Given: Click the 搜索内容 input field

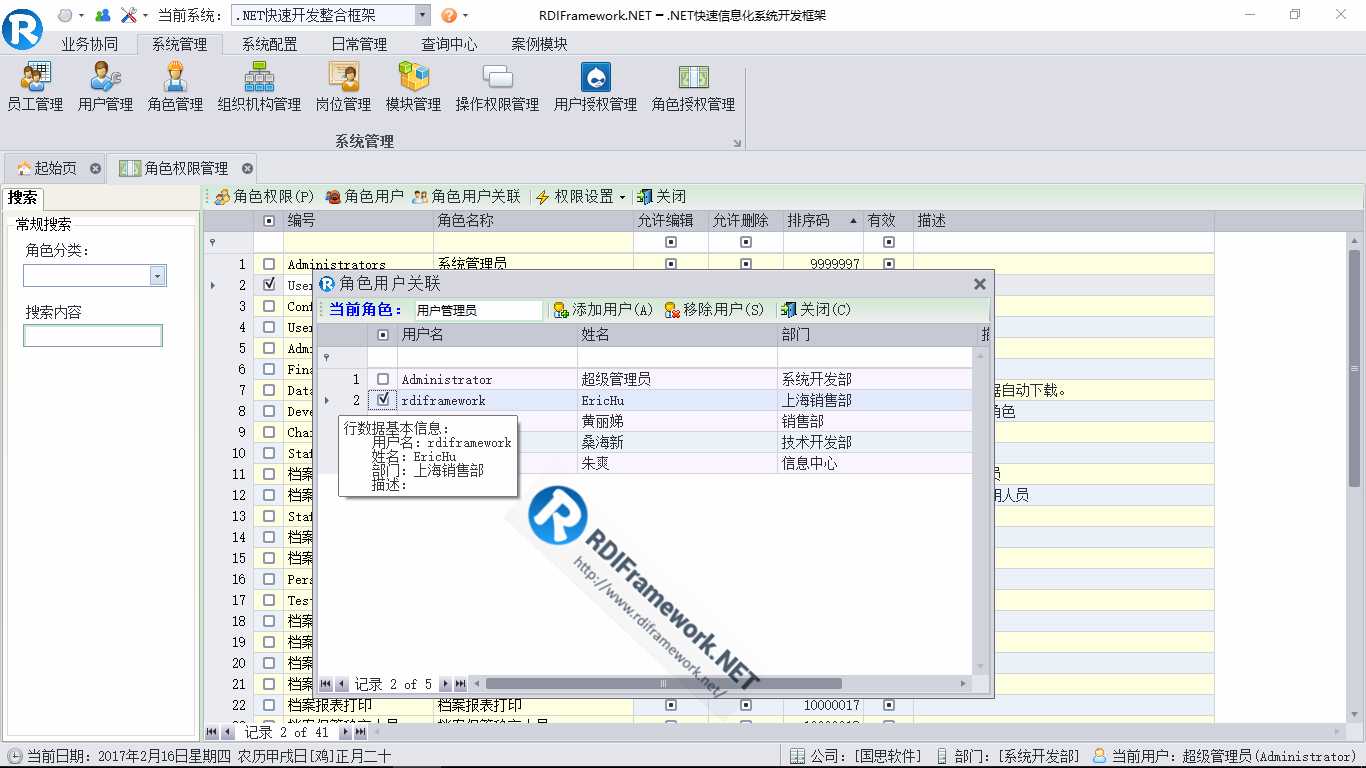Looking at the screenshot, I should [x=92, y=336].
